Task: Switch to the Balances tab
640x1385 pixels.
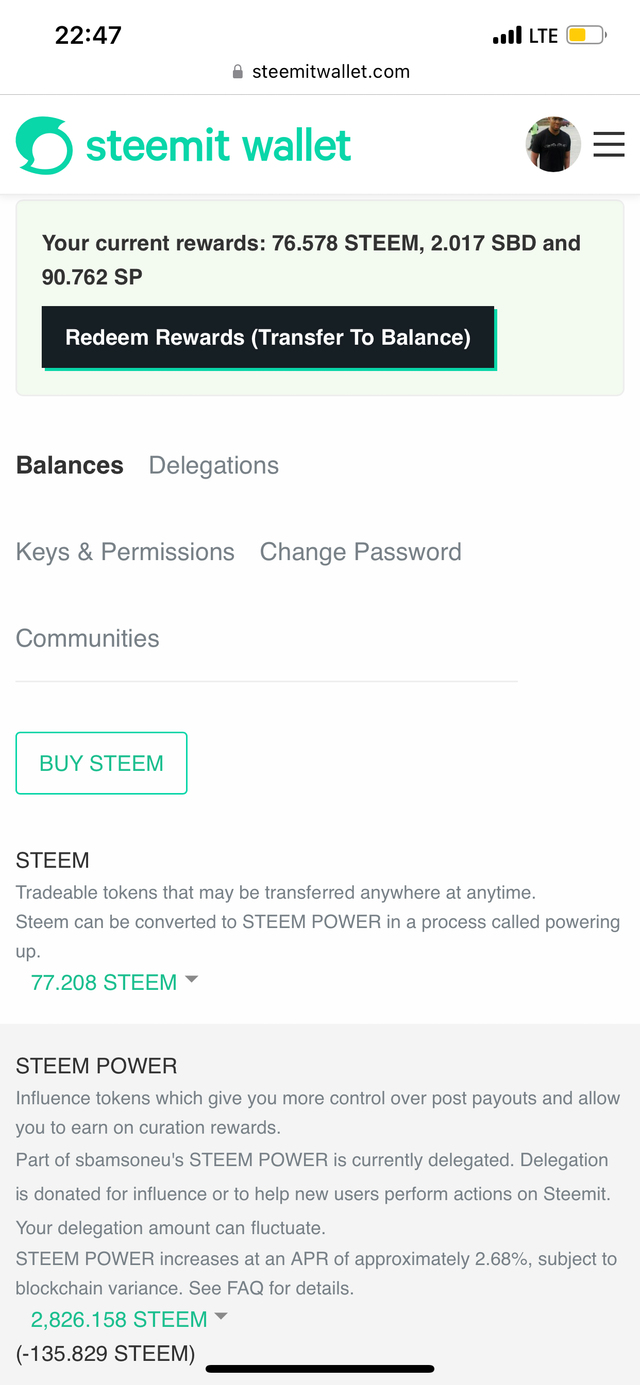Action: pos(70,465)
